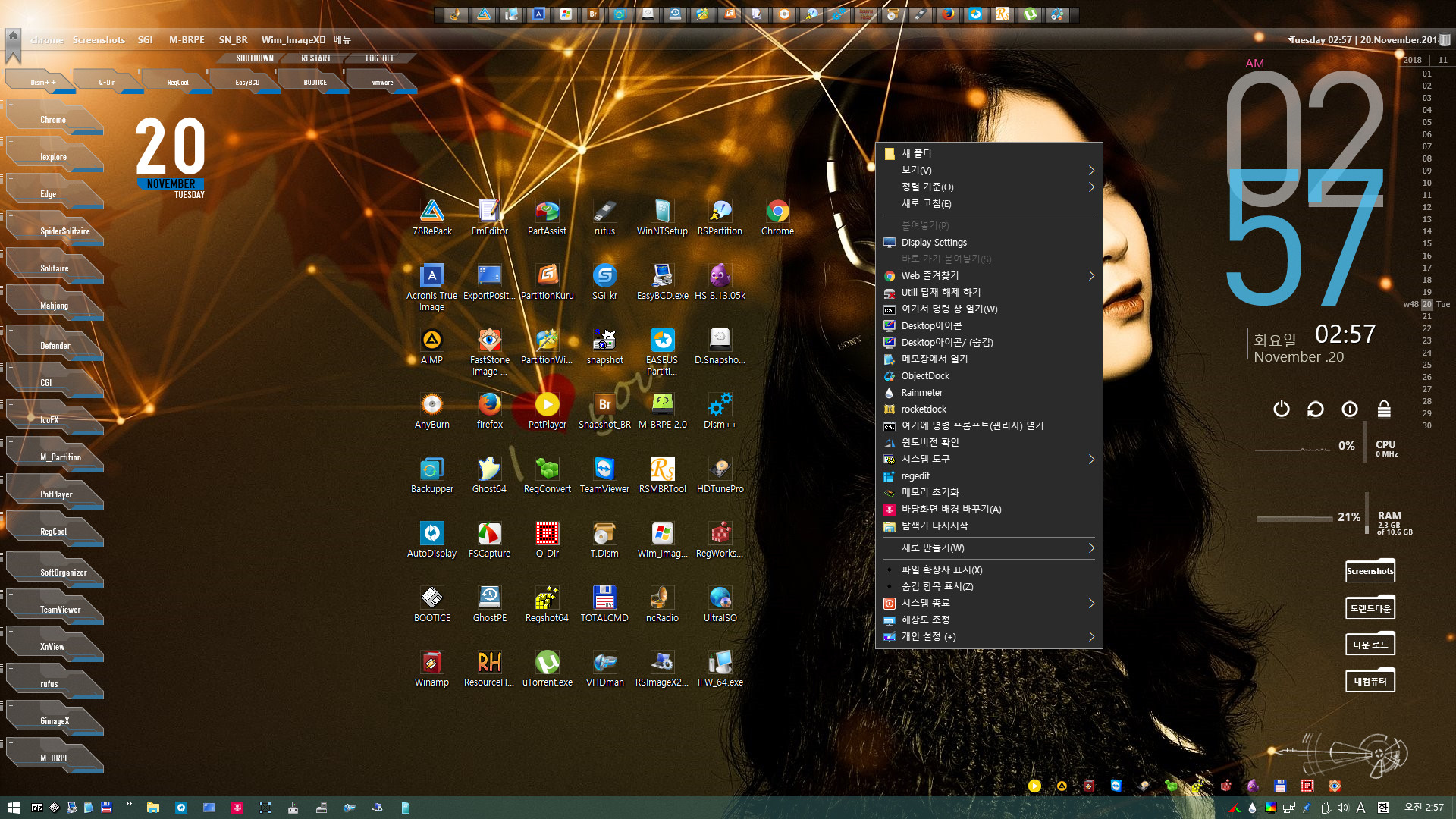The height and width of the screenshot is (819, 1456).
Task: Click the LOG OFF button
Action: coord(380,58)
